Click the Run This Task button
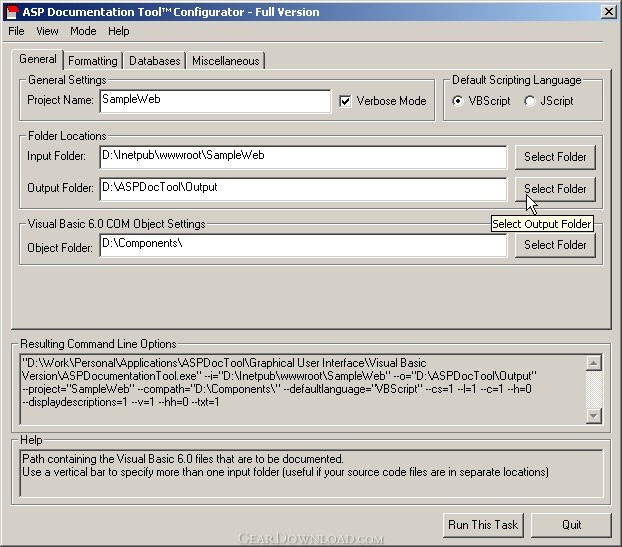The height and width of the screenshot is (547, 622). click(483, 525)
